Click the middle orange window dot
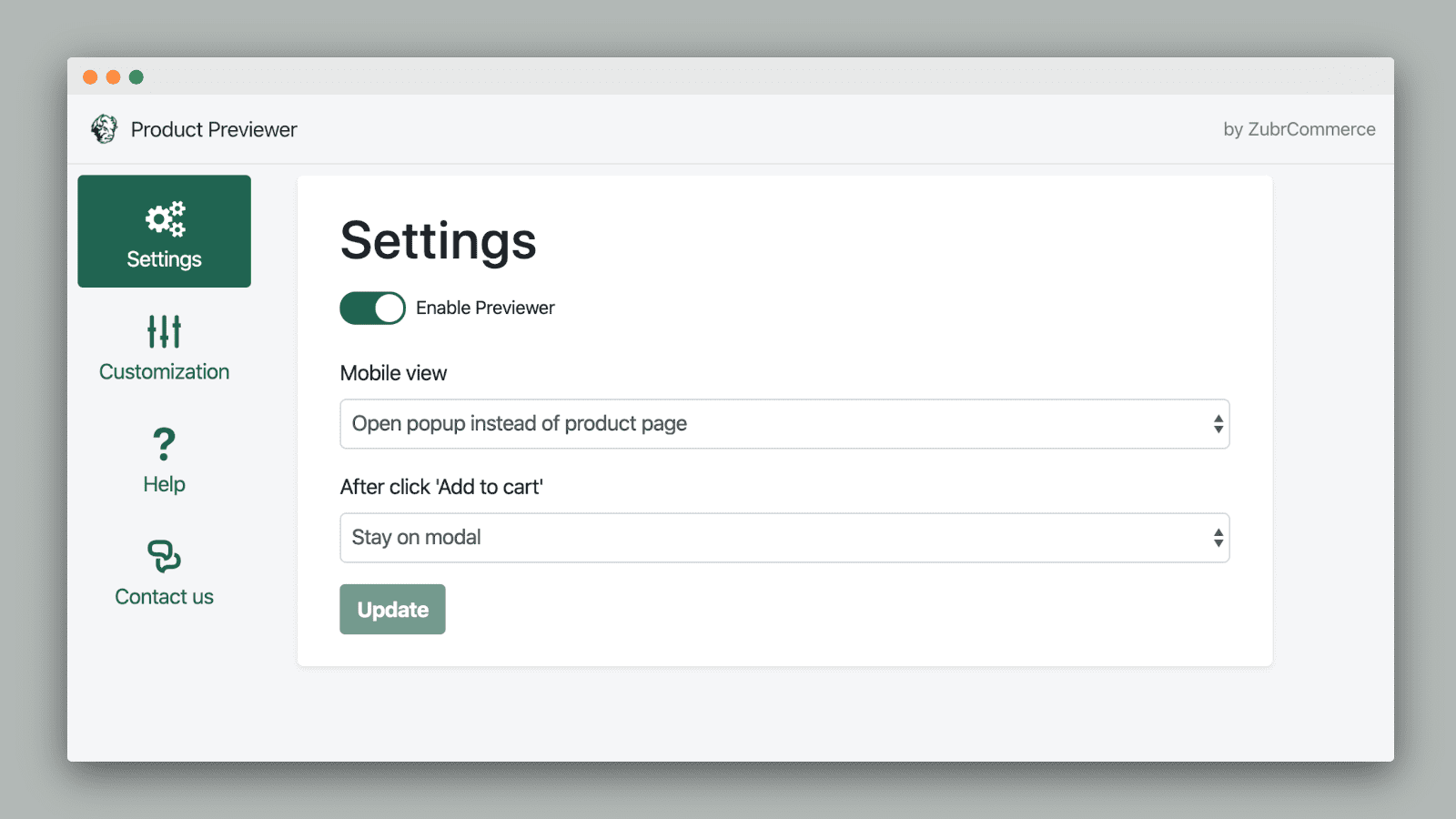Image resolution: width=1456 pixels, height=819 pixels. (x=113, y=77)
